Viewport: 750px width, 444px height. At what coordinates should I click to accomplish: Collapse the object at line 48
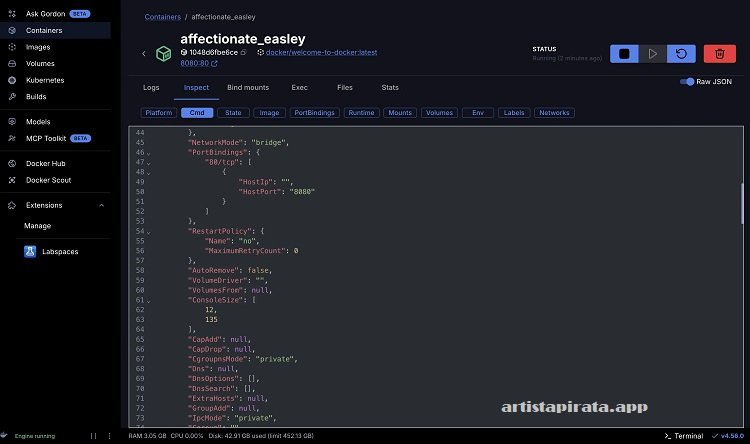pos(148,173)
